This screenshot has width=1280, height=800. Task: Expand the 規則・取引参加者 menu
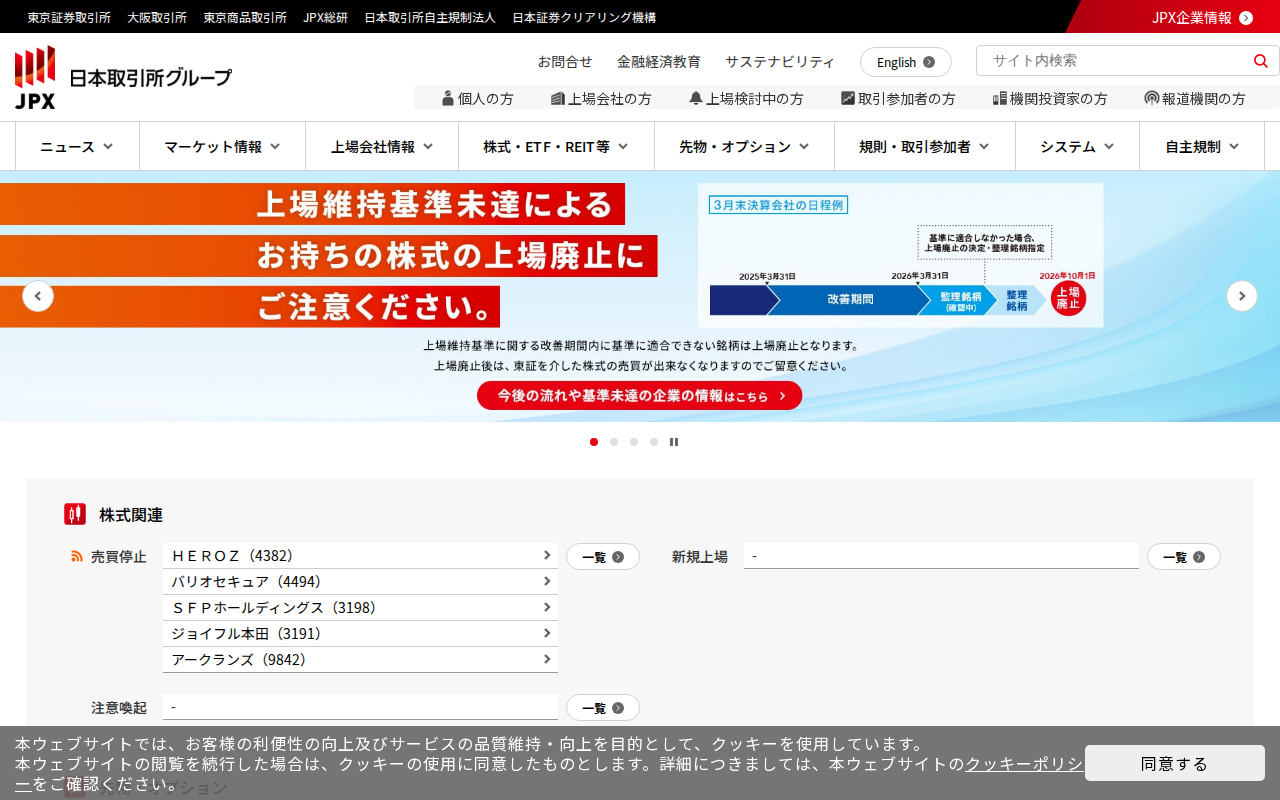click(x=925, y=146)
